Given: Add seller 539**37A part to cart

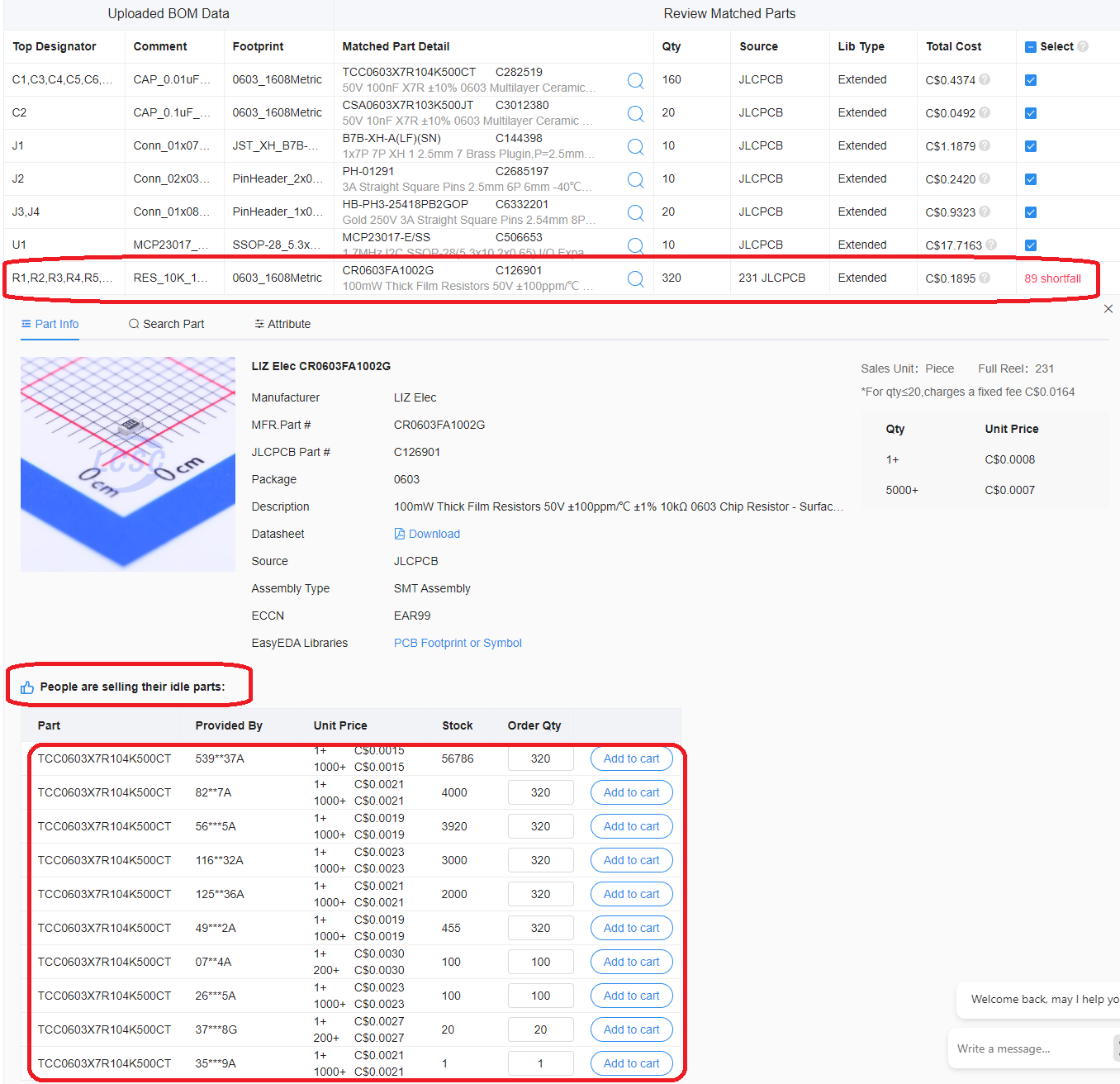Looking at the screenshot, I should [631, 758].
